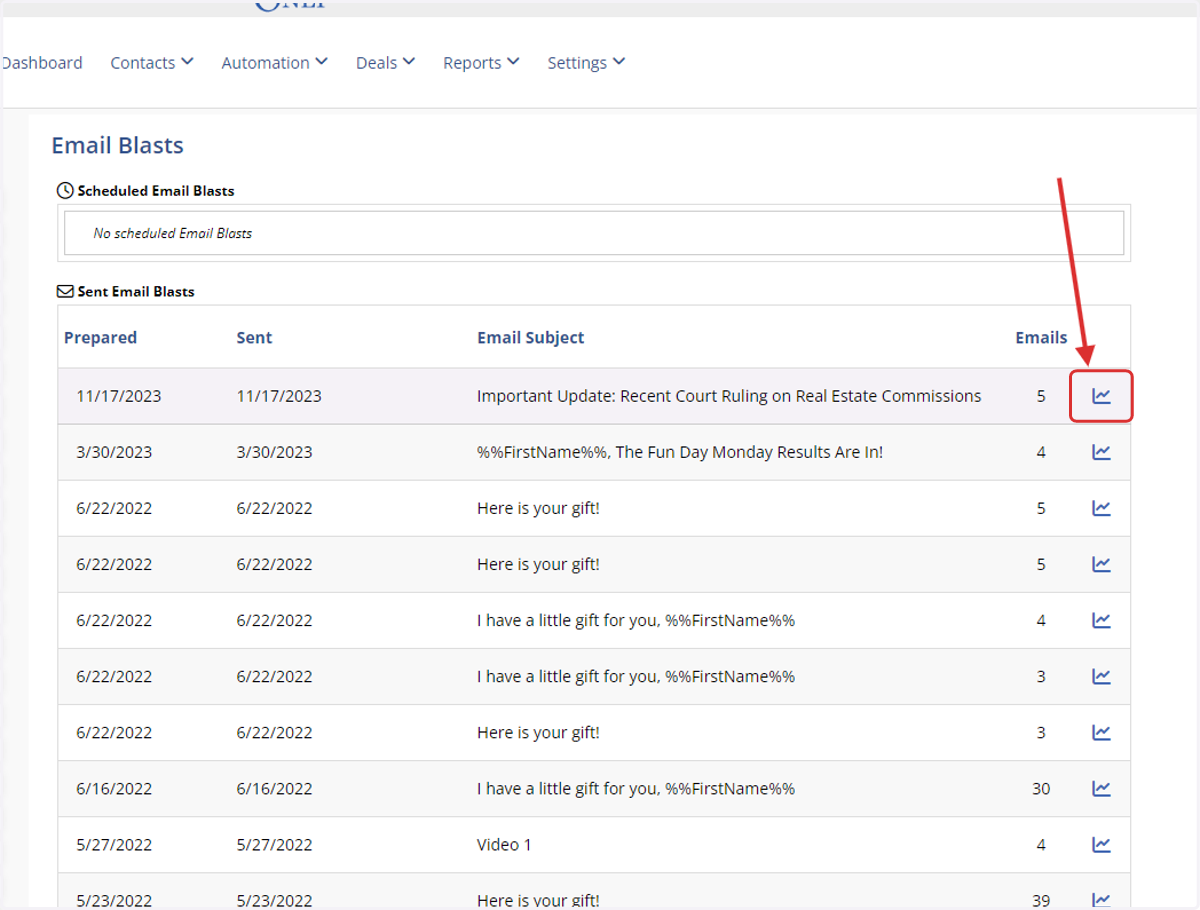
Task: Expand the Settings dropdown menu
Action: pos(586,63)
